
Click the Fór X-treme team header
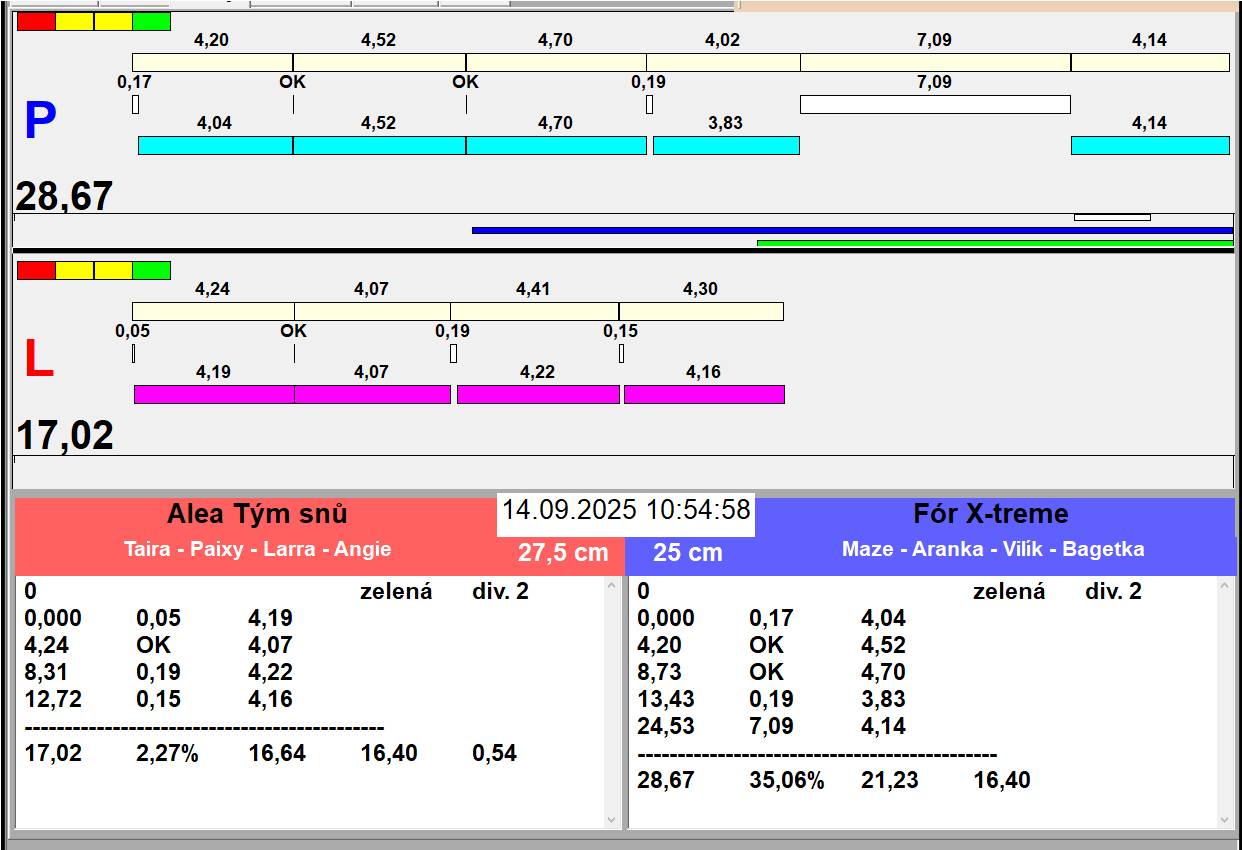tap(990, 514)
